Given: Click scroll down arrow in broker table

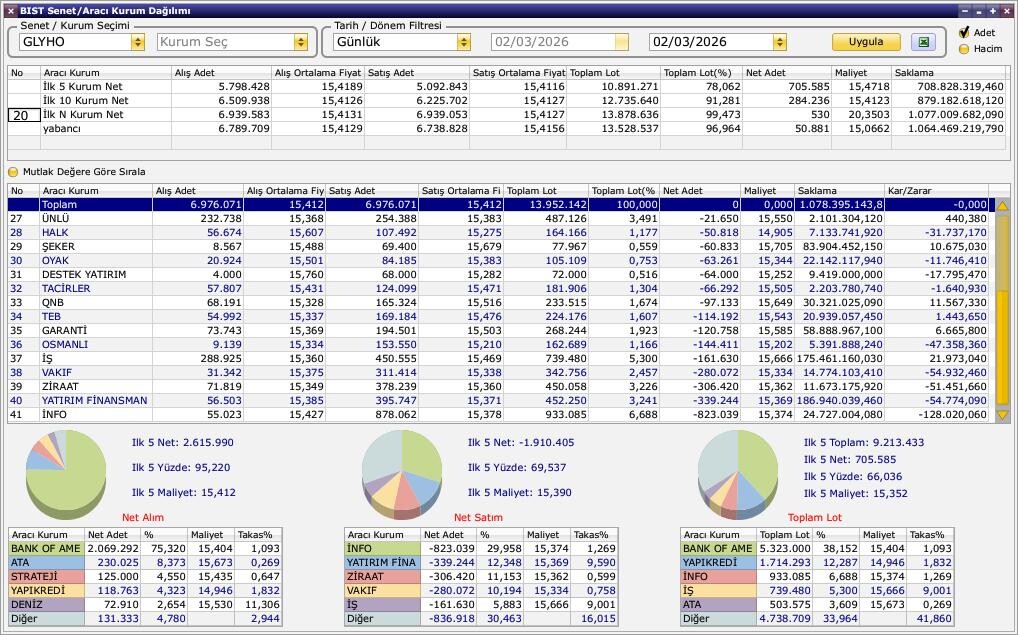Looking at the screenshot, I should 1003,415.
